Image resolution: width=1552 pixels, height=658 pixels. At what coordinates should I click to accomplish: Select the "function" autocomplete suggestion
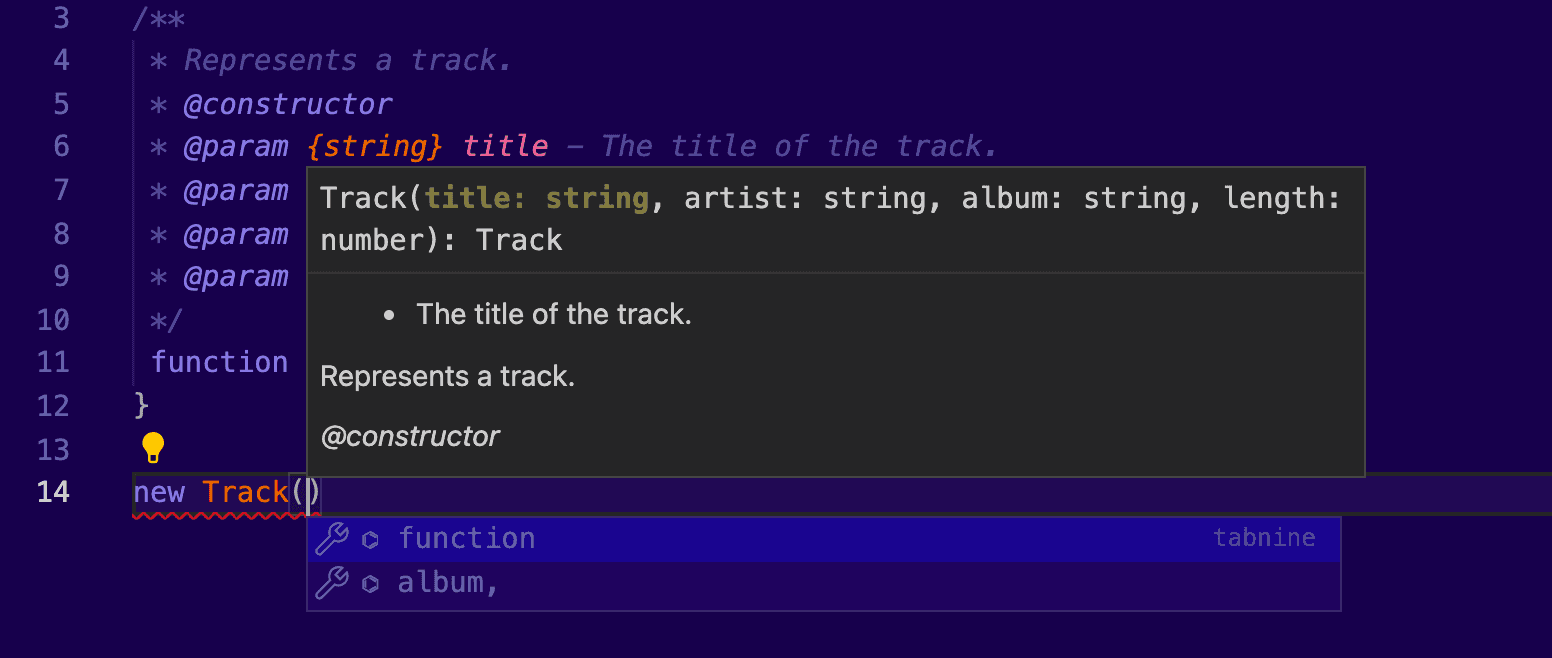click(x=467, y=539)
